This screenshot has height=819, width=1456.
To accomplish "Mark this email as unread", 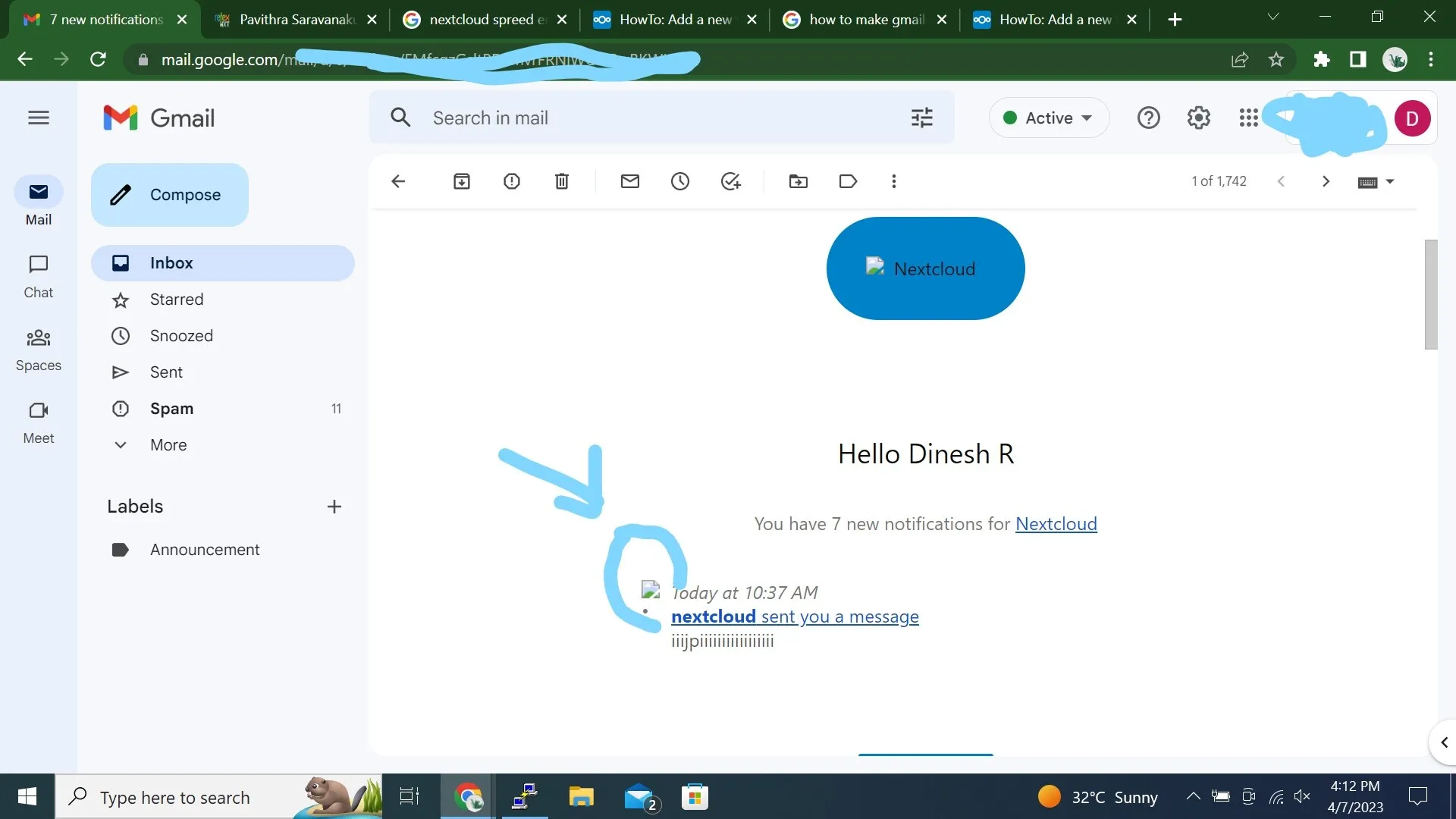I will tap(630, 181).
